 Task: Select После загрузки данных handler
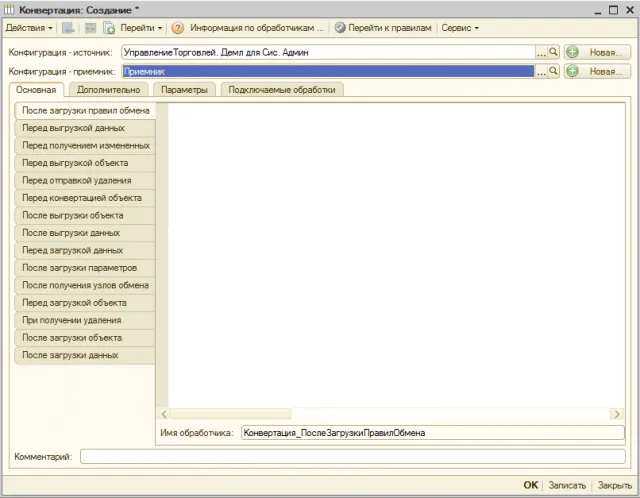point(85,356)
